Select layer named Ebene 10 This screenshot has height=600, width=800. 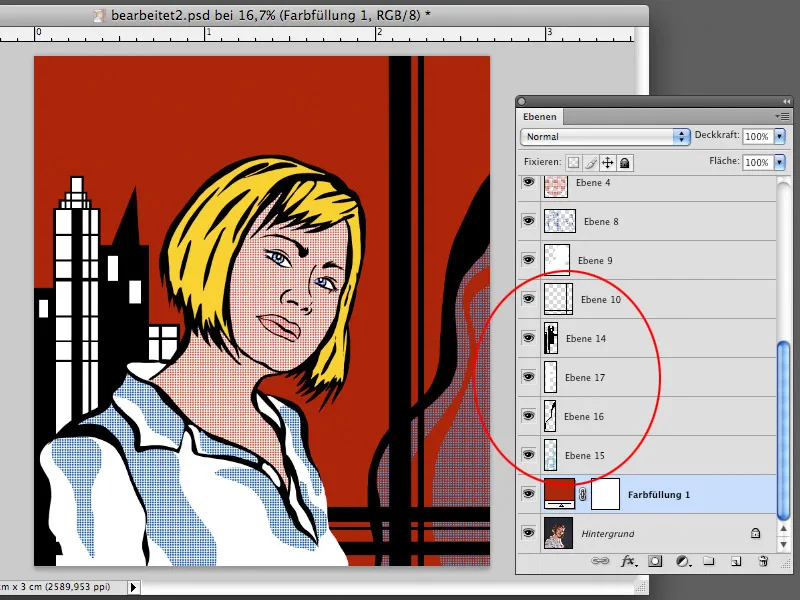click(601, 299)
